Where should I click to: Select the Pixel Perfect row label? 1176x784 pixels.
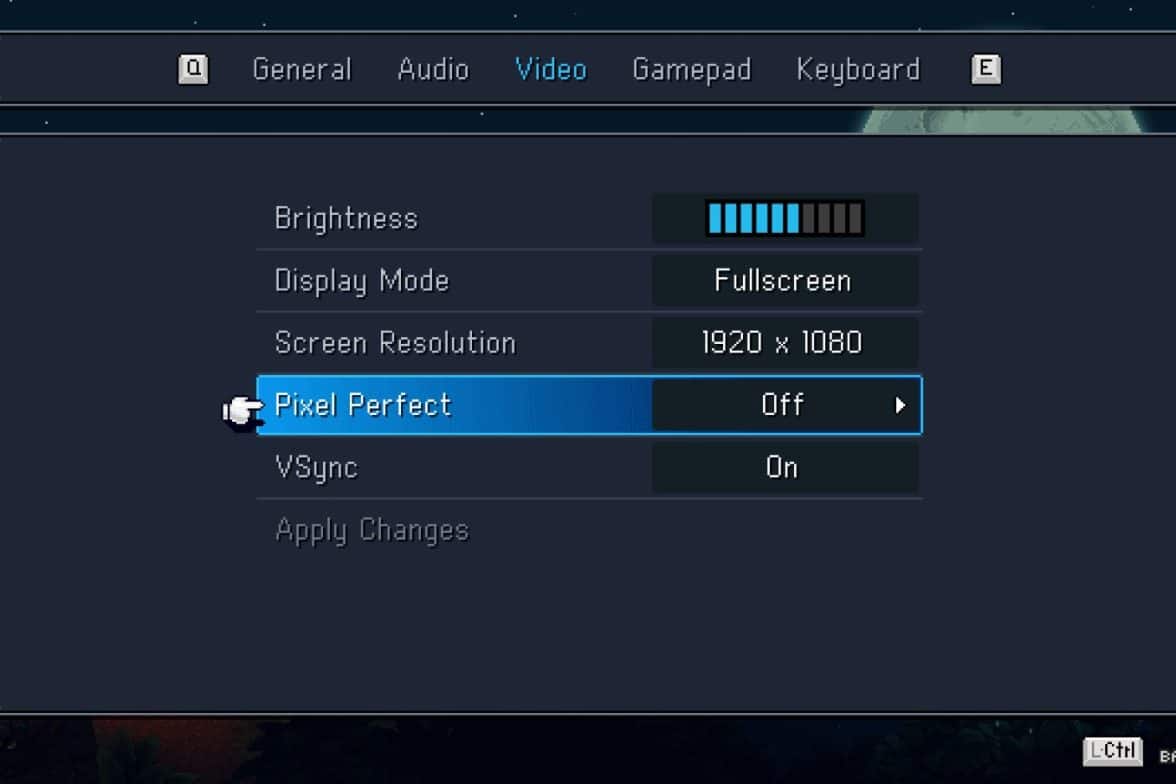tap(363, 405)
